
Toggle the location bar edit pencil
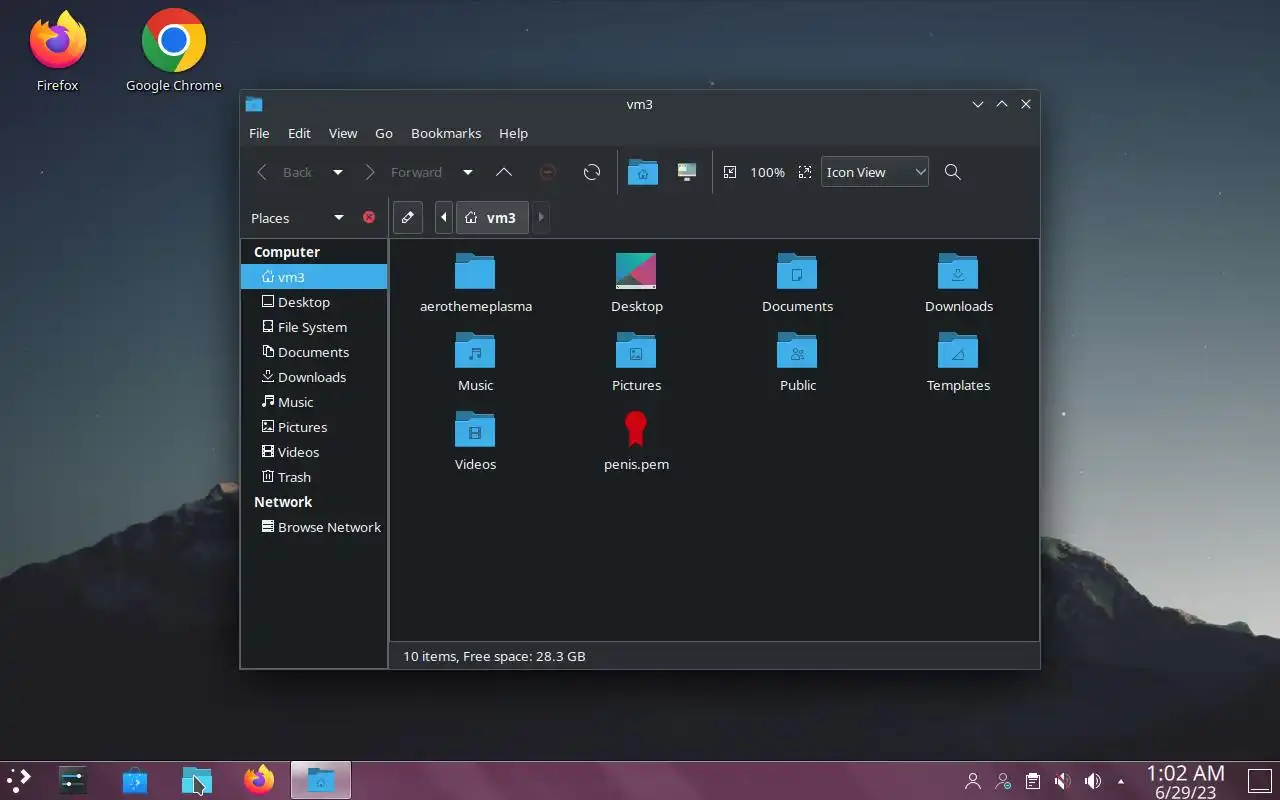[x=407, y=217]
